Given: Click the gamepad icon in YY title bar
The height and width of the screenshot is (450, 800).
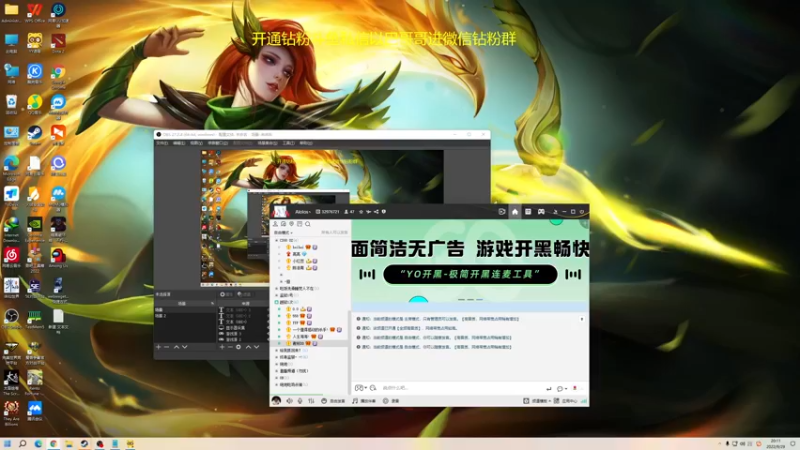Looking at the screenshot, I should click(541, 212).
